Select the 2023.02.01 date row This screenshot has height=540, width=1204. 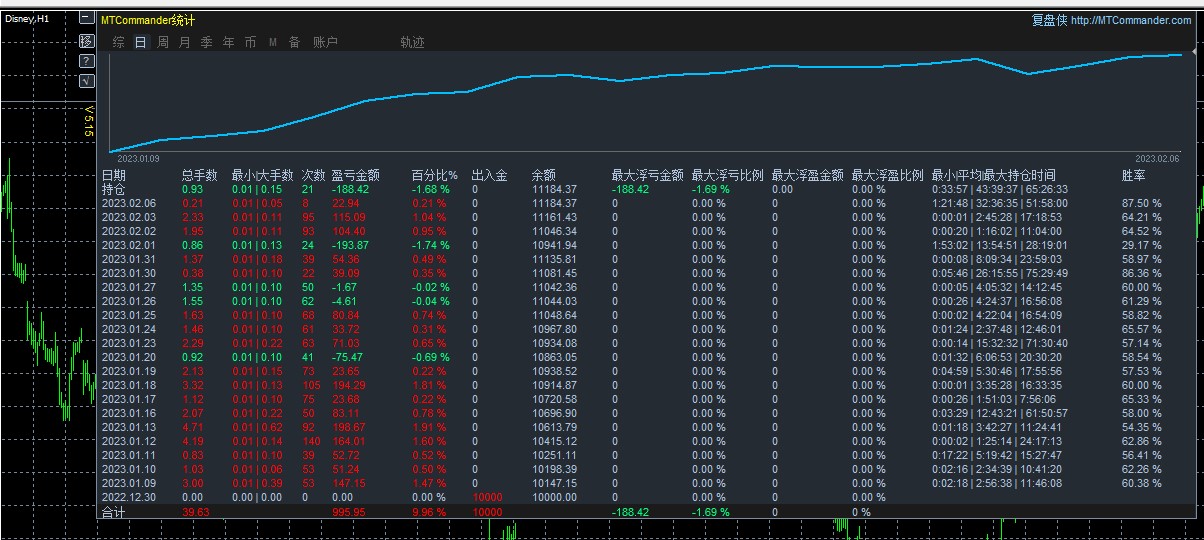pos(129,245)
